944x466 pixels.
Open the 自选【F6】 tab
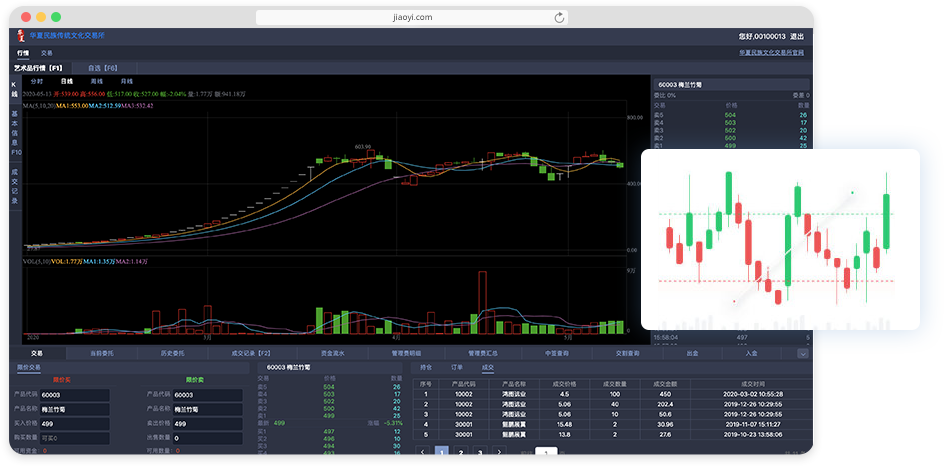pyautogui.click(x=103, y=67)
